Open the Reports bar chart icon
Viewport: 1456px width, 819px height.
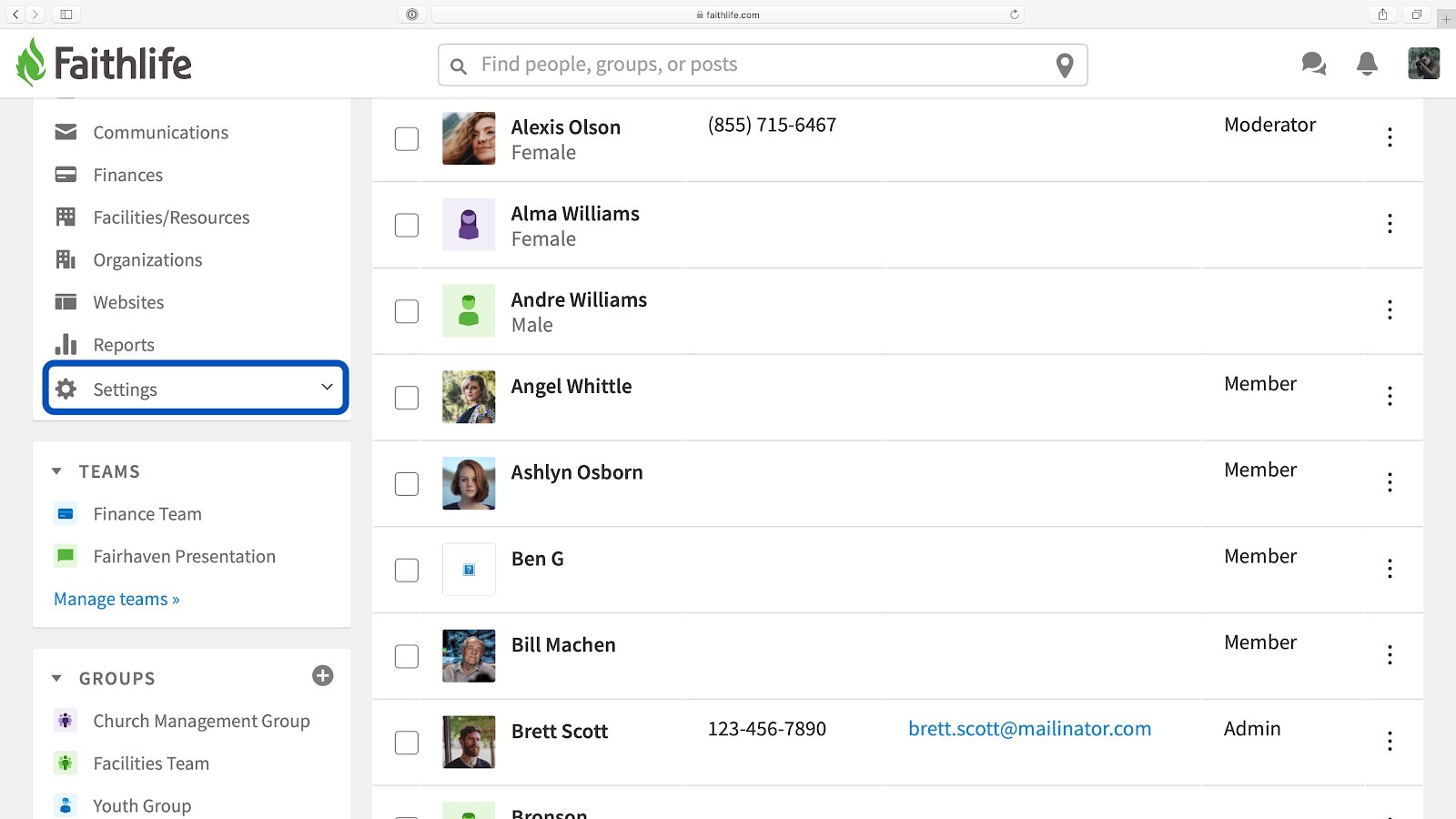click(x=66, y=344)
